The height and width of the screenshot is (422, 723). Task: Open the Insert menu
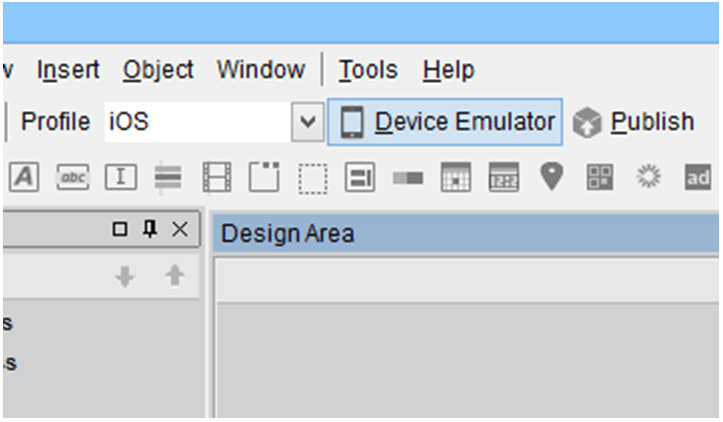tap(68, 70)
